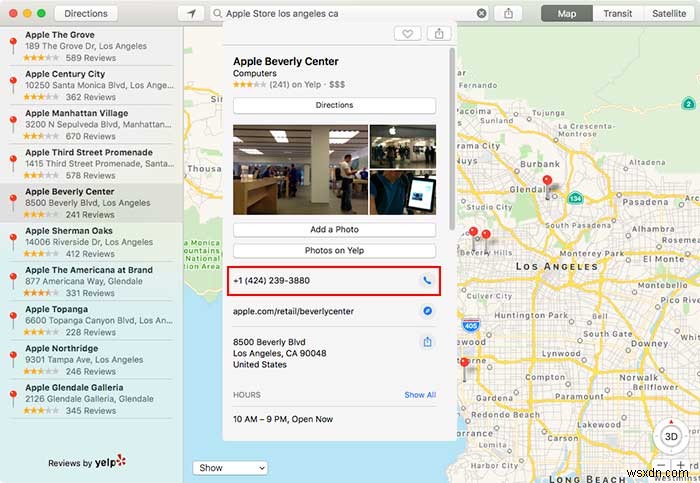This screenshot has height=483, width=700.
Task: Select Apple Northridge result
Action: (x=92, y=359)
